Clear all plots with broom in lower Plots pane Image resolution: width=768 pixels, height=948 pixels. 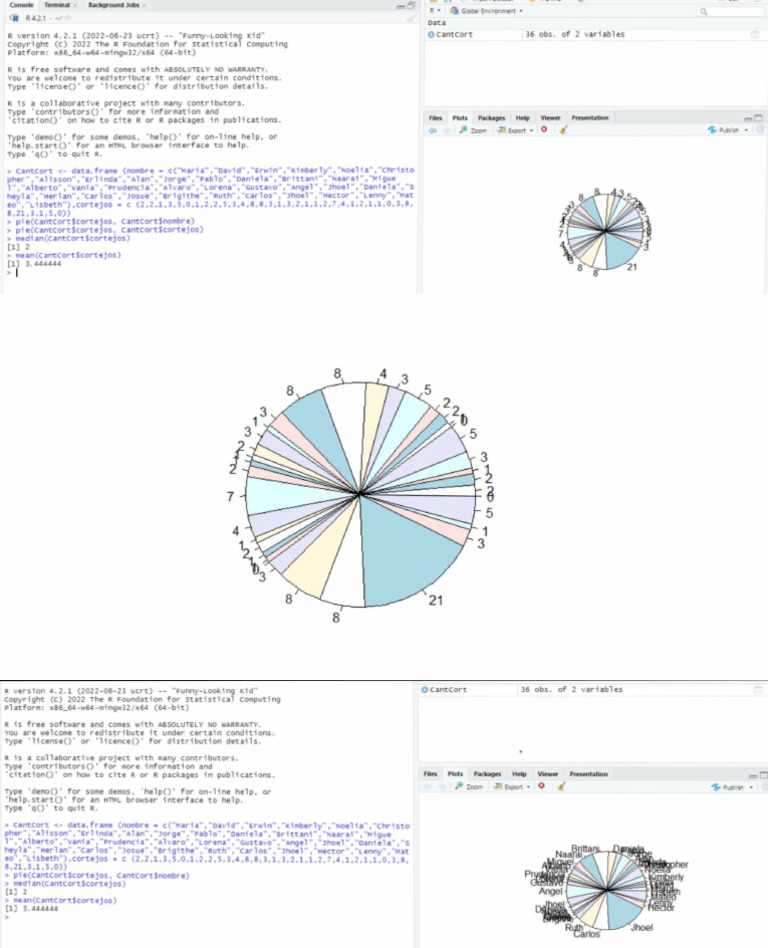[561, 786]
